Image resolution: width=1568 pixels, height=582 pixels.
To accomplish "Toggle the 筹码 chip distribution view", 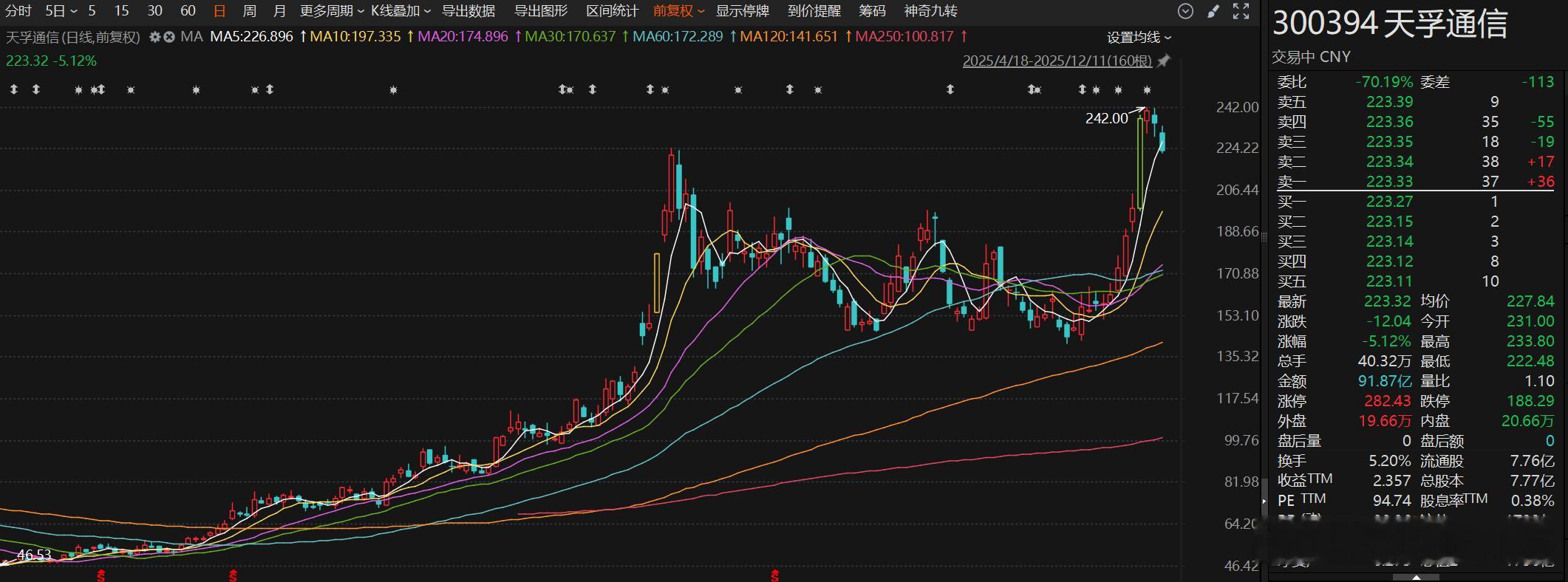I will pyautogui.click(x=872, y=11).
